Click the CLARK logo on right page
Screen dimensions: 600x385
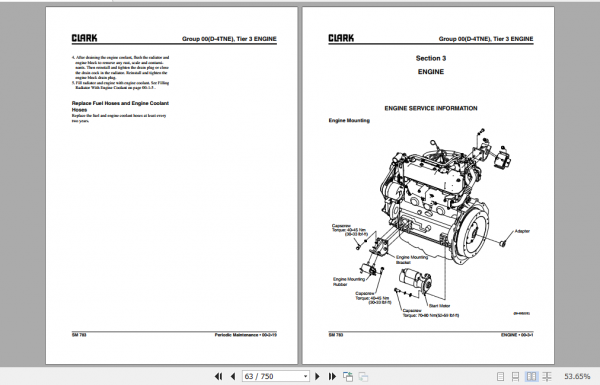[x=341, y=38]
